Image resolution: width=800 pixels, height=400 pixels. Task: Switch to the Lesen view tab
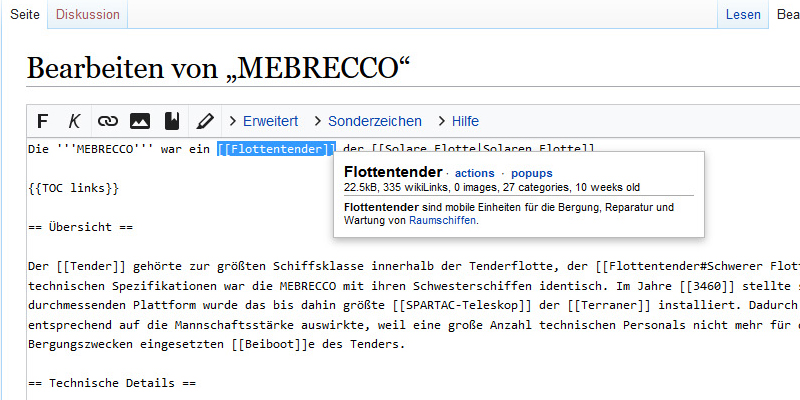[743, 15]
